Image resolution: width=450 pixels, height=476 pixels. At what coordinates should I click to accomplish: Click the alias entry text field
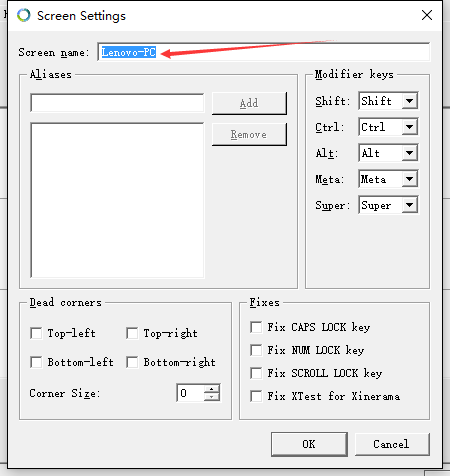[117, 103]
